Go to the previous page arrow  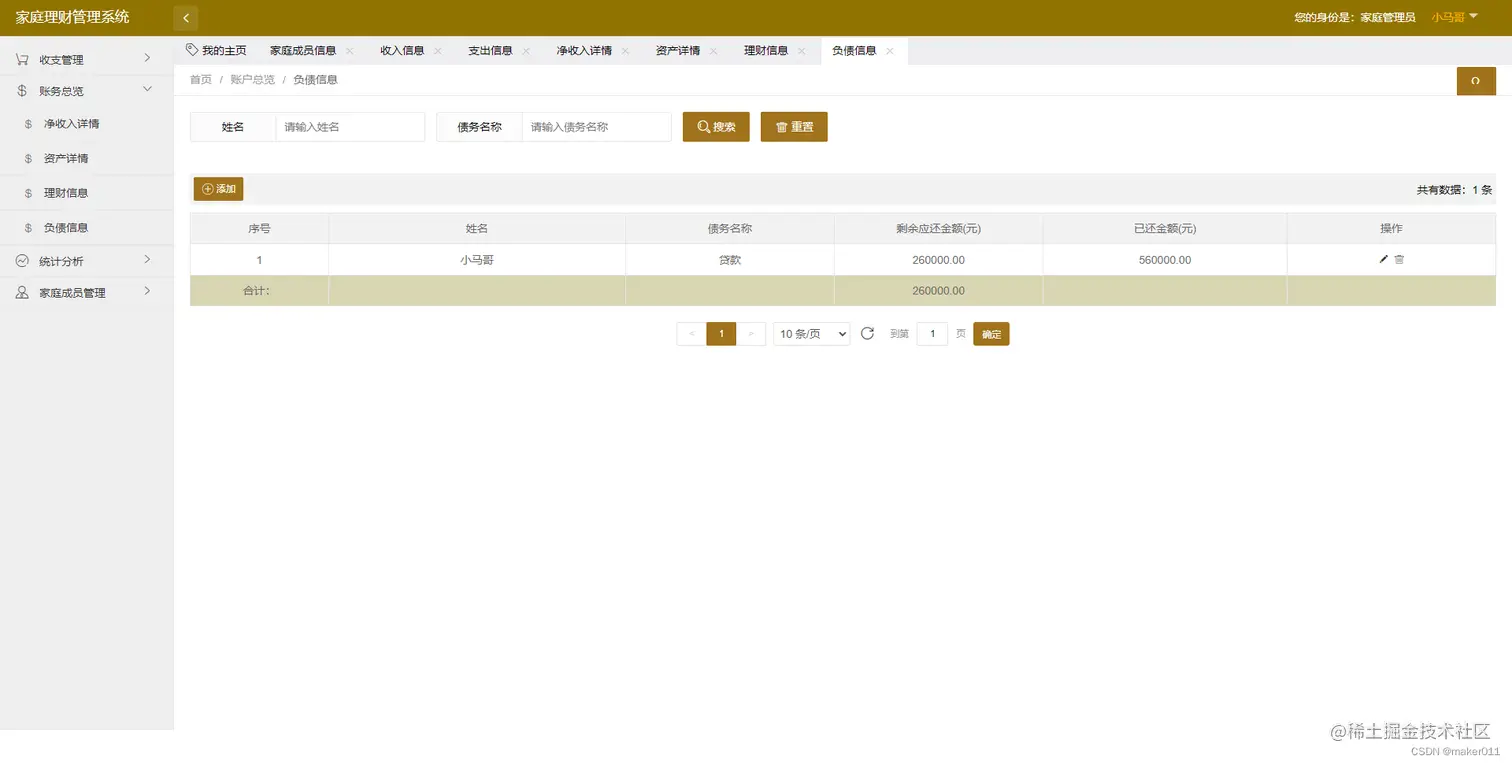(691, 334)
